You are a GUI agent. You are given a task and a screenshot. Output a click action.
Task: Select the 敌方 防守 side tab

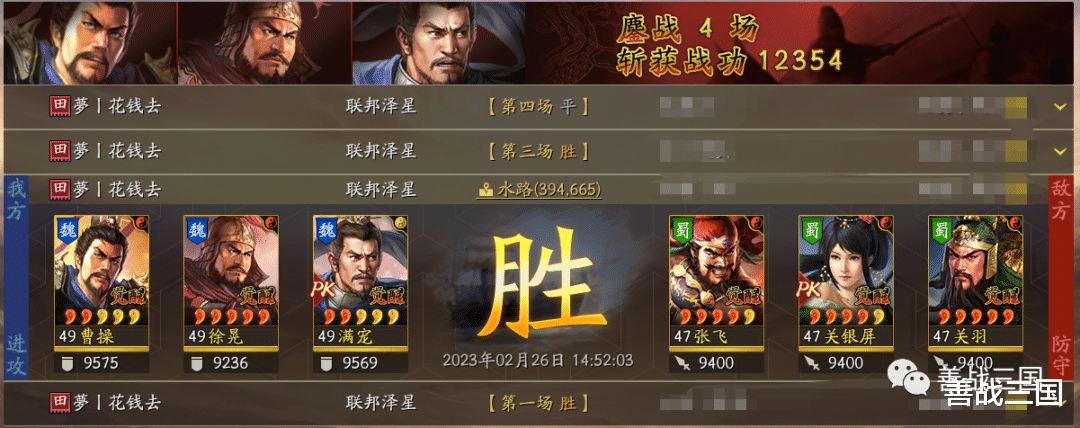click(x=1061, y=277)
